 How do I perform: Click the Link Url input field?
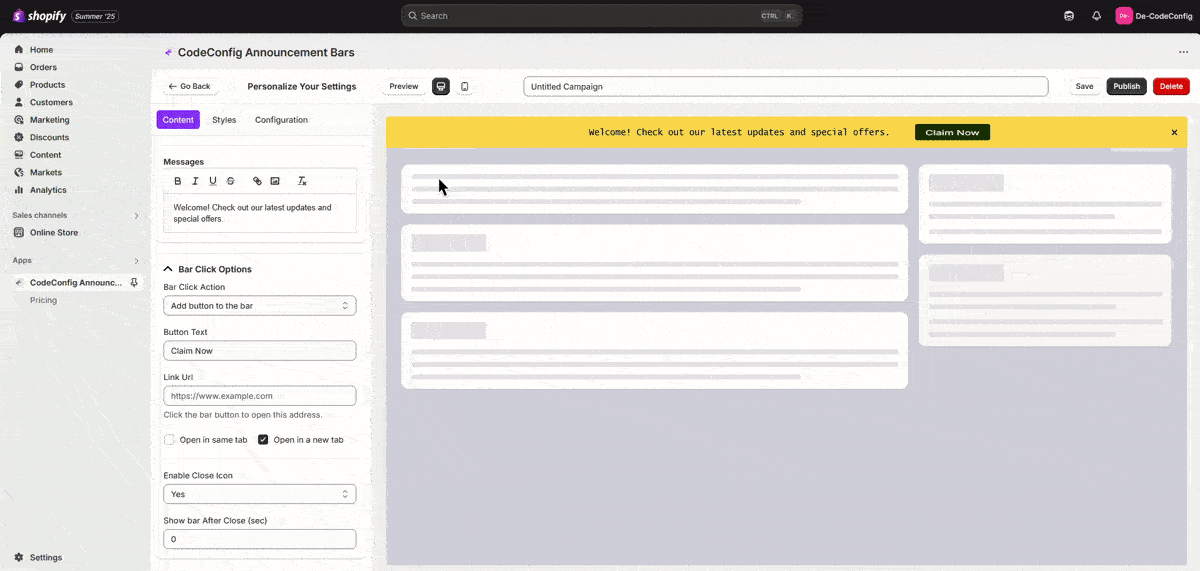coord(260,396)
